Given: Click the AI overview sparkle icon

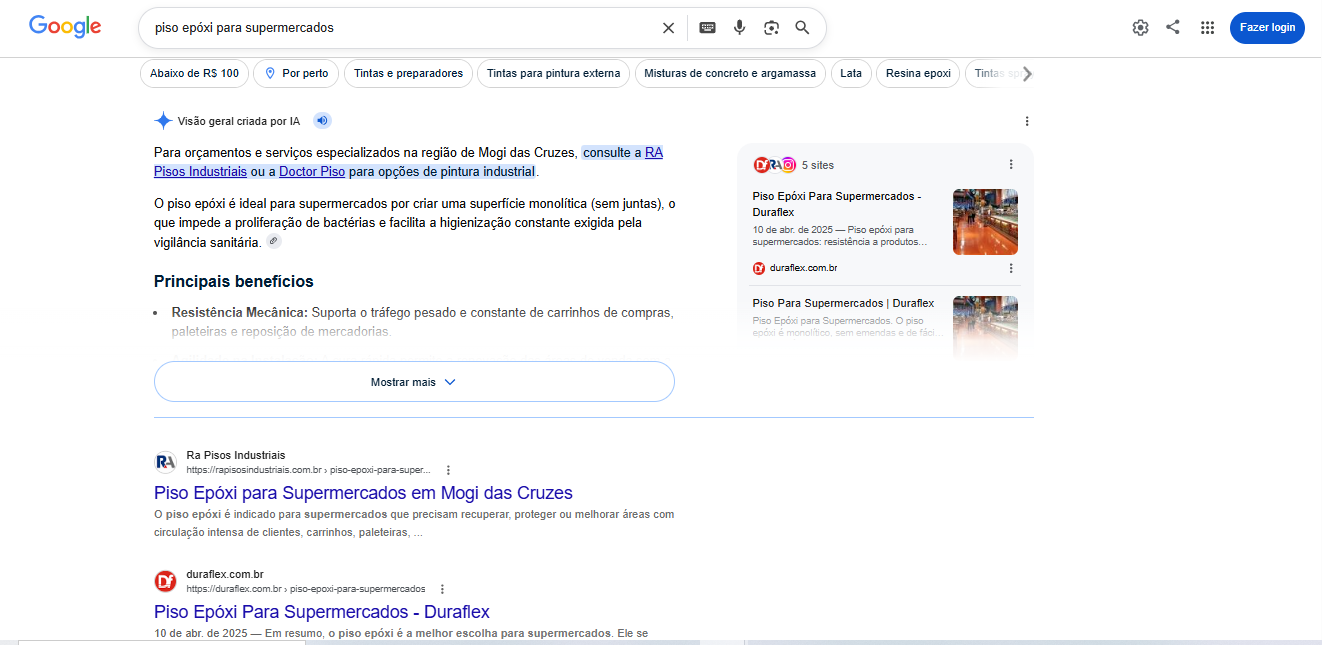Looking at the screenshot, I should point(163,121).
